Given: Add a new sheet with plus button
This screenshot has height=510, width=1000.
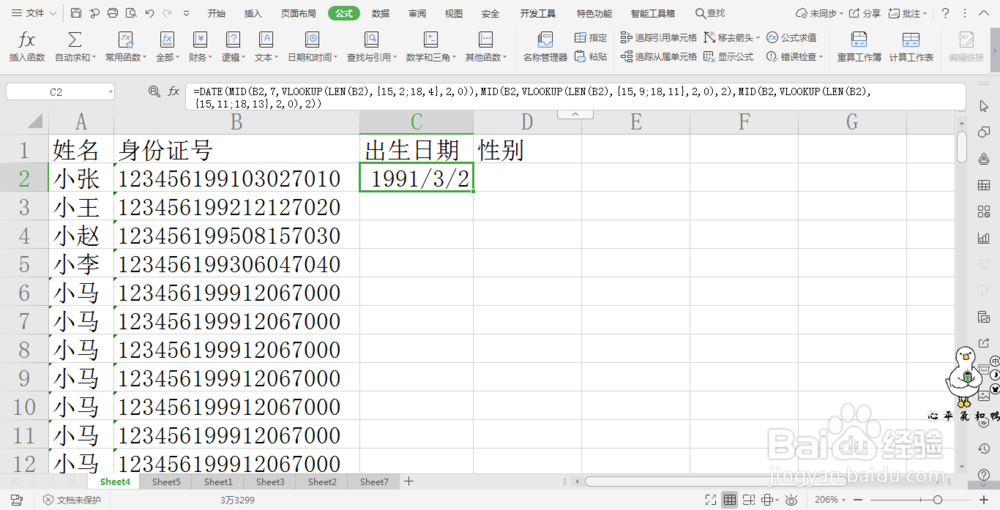Looking at the screenshot, I should pyautogui.click(x=409, y=481).
